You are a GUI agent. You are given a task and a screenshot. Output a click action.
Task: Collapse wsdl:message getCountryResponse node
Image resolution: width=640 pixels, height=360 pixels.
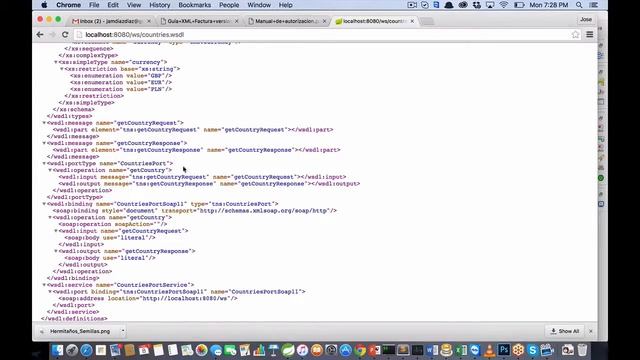[44, 143]
